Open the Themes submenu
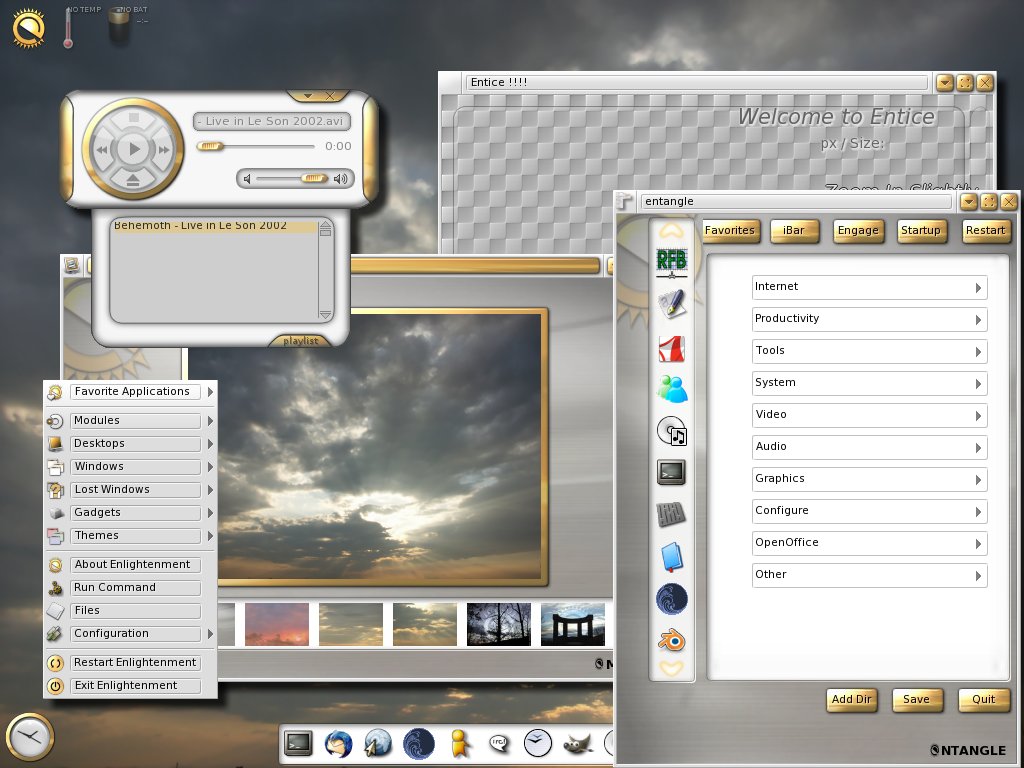The width and height of the screenshot is (1024, 768). tap(135, 536)
